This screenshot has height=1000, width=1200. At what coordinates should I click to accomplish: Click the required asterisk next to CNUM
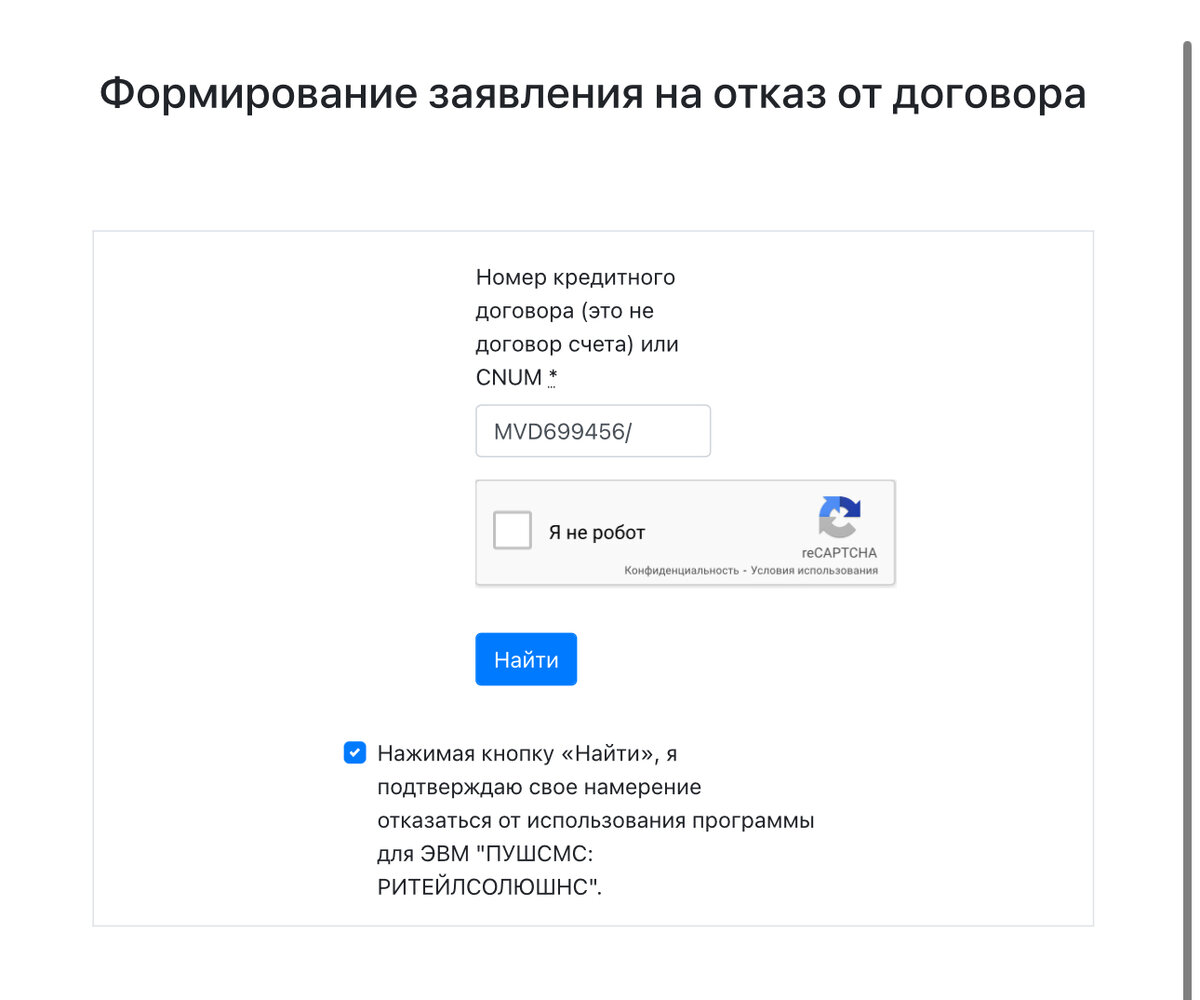(x=552, y=378)
